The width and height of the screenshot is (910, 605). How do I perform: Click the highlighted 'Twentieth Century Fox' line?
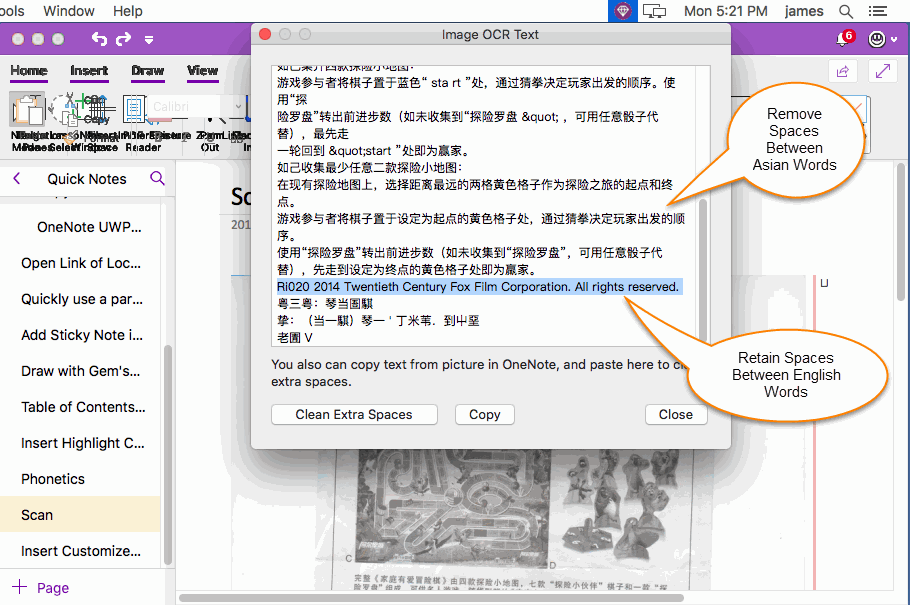(x=478, y=287)
